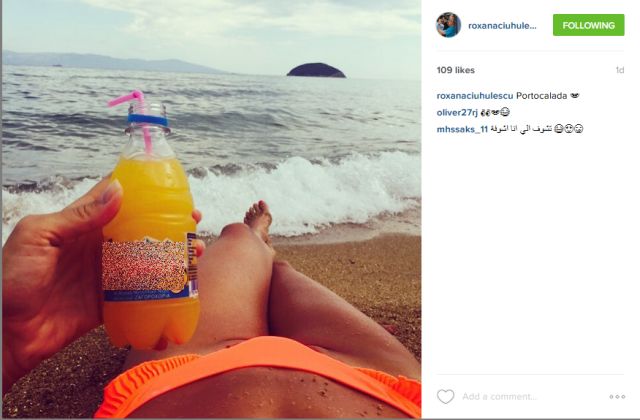This screenshot has height=420, width=640.
Task: Click the Portocalada caption text
Action: click(541, 96)
